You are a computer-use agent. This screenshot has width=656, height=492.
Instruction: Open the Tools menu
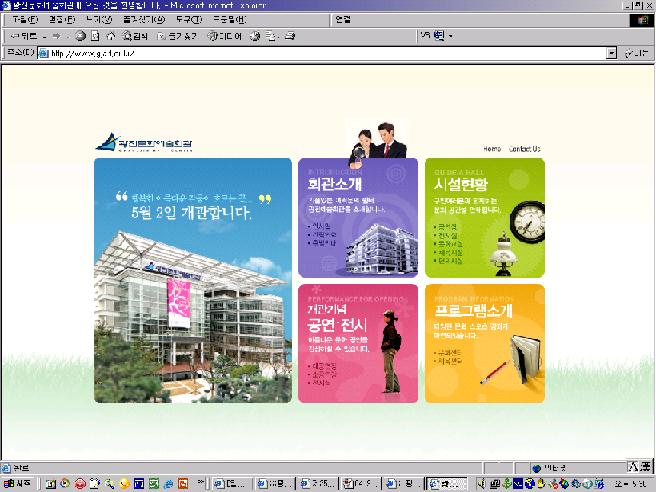tap(189, 20)
